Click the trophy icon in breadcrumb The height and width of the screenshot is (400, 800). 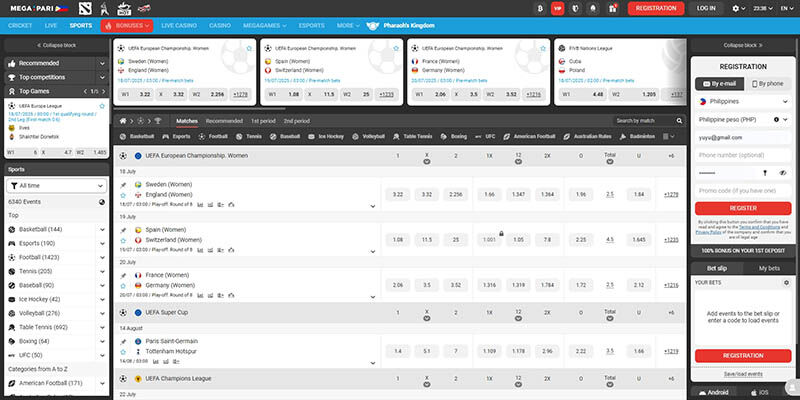click(x=157, y=121)
